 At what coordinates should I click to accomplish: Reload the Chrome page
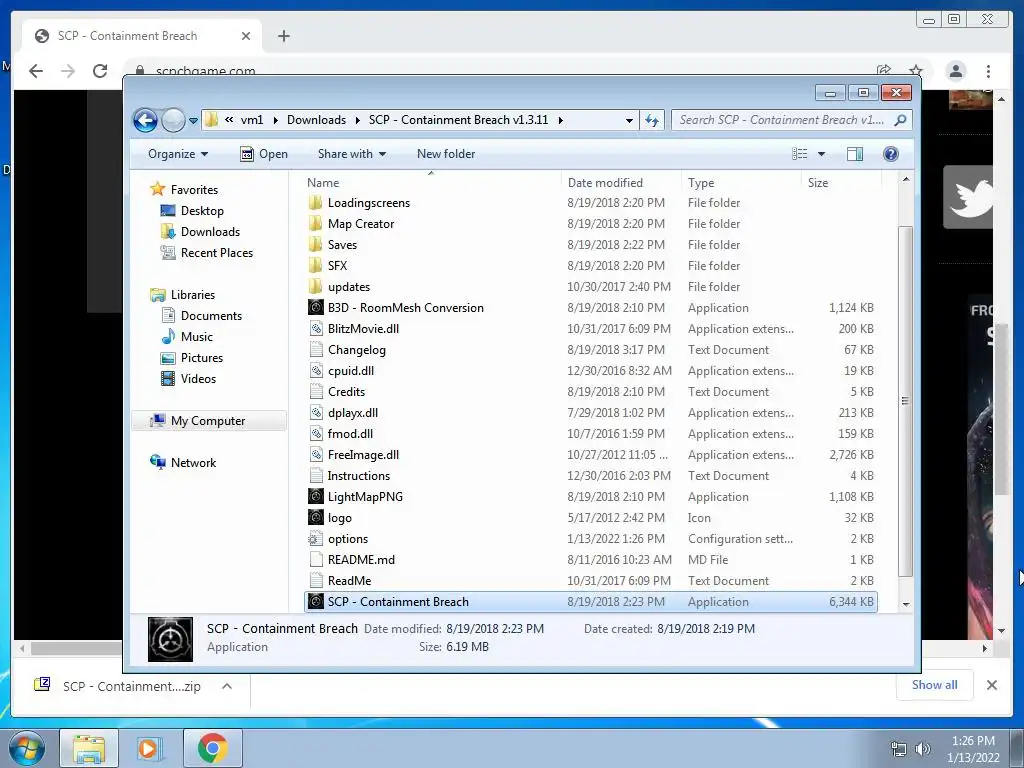tap(100, 71)
